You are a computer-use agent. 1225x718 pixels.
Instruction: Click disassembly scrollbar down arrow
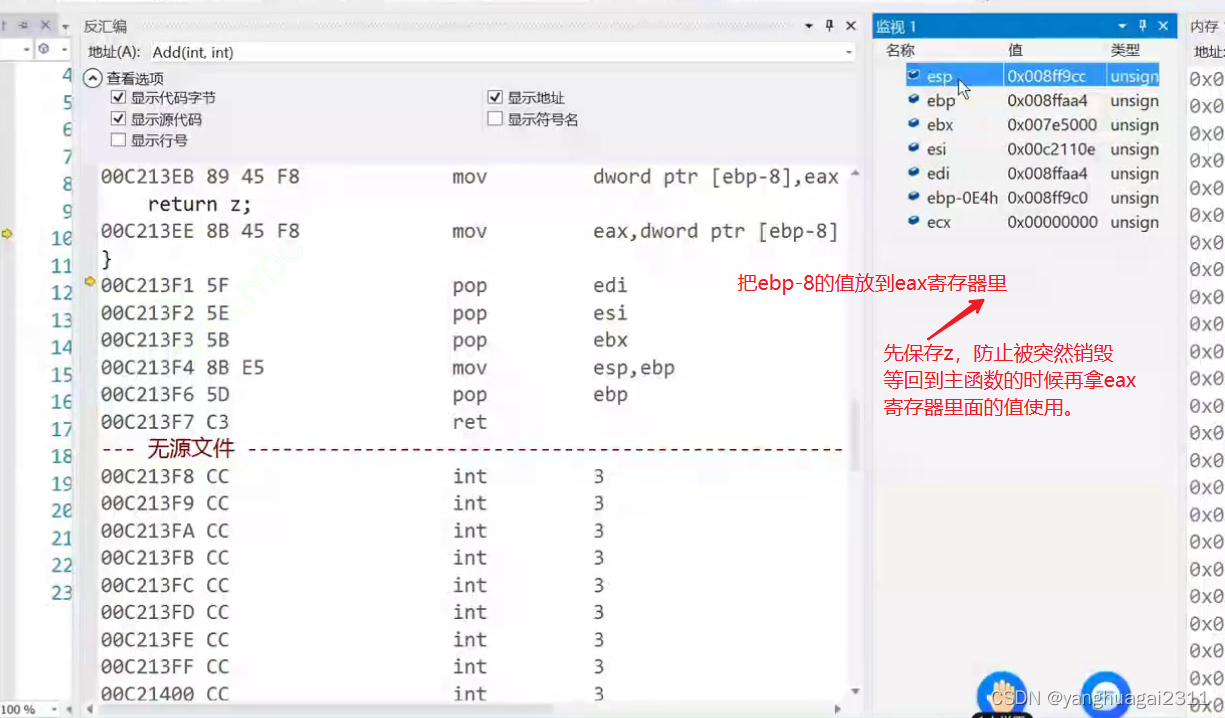(855, 691)
